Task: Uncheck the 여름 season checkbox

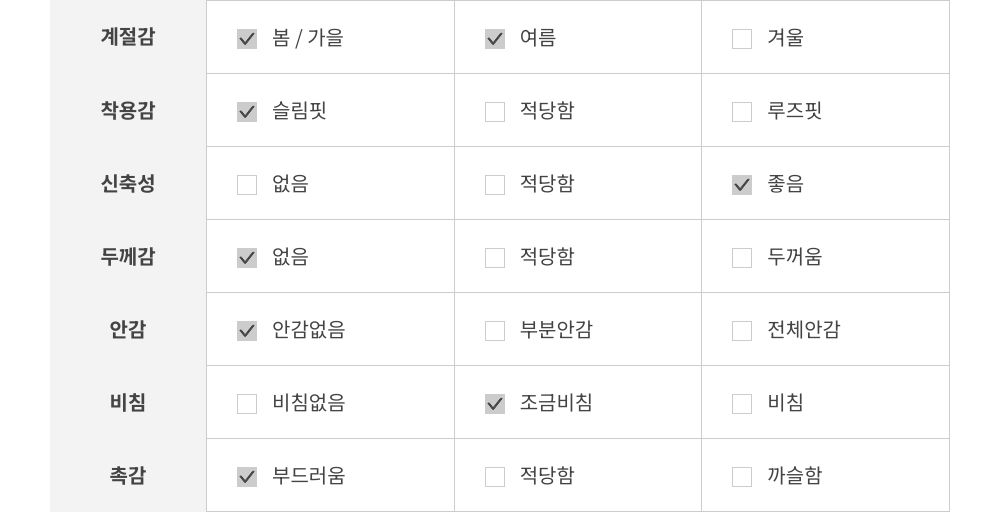Action: pyautogui.click(x=495, y=39)
